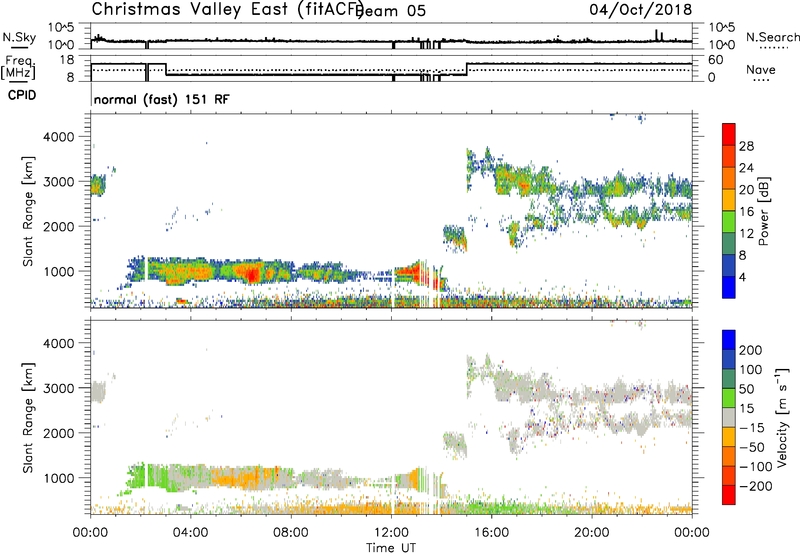This screenshot has width=800, height=554.
Task: Click the '12' label on Power scale
Action: (x=746, y=234)
